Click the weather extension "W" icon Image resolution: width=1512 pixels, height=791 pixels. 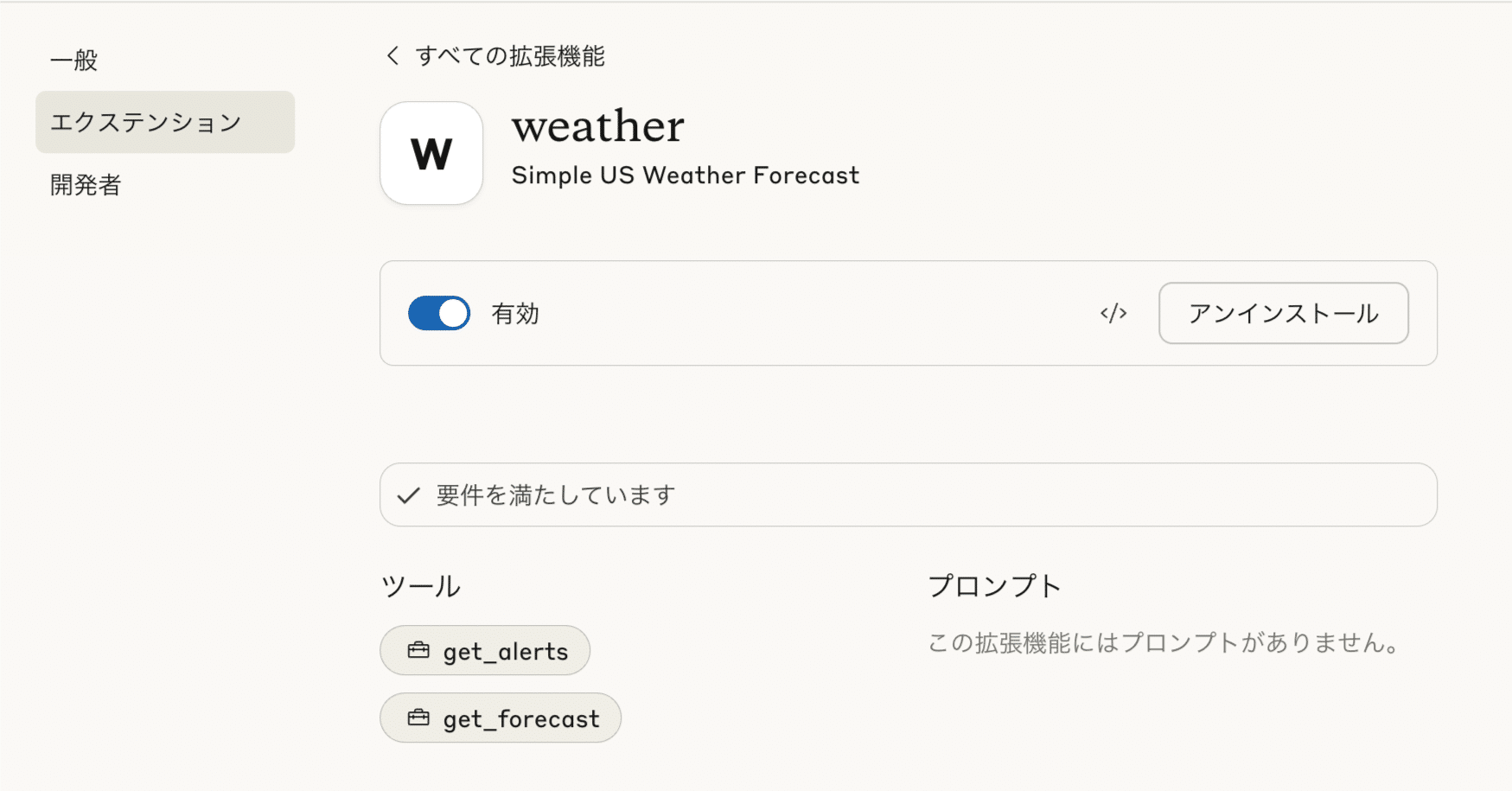[431, 154]
